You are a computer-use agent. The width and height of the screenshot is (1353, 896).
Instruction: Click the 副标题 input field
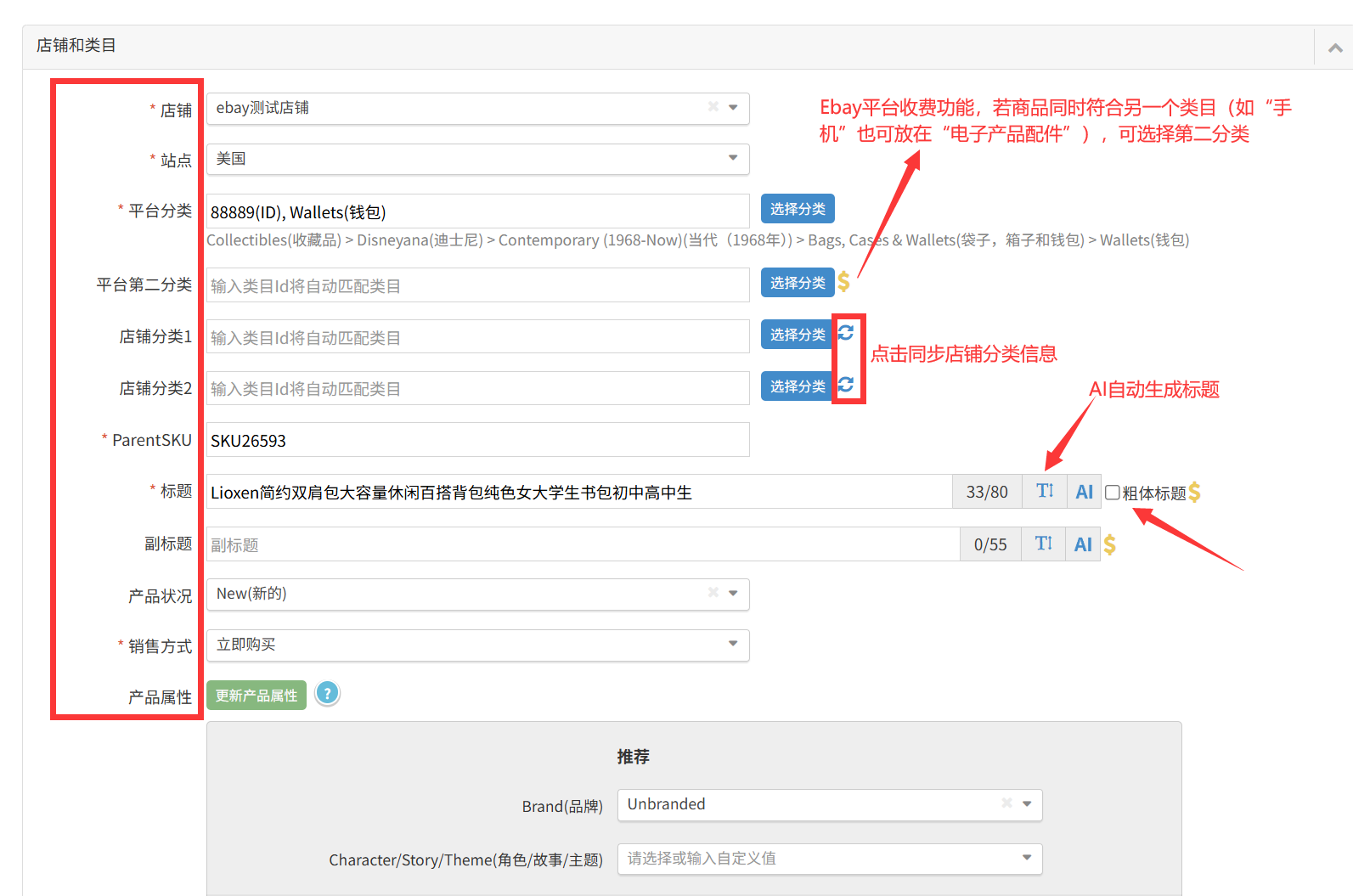click(583, 544)
